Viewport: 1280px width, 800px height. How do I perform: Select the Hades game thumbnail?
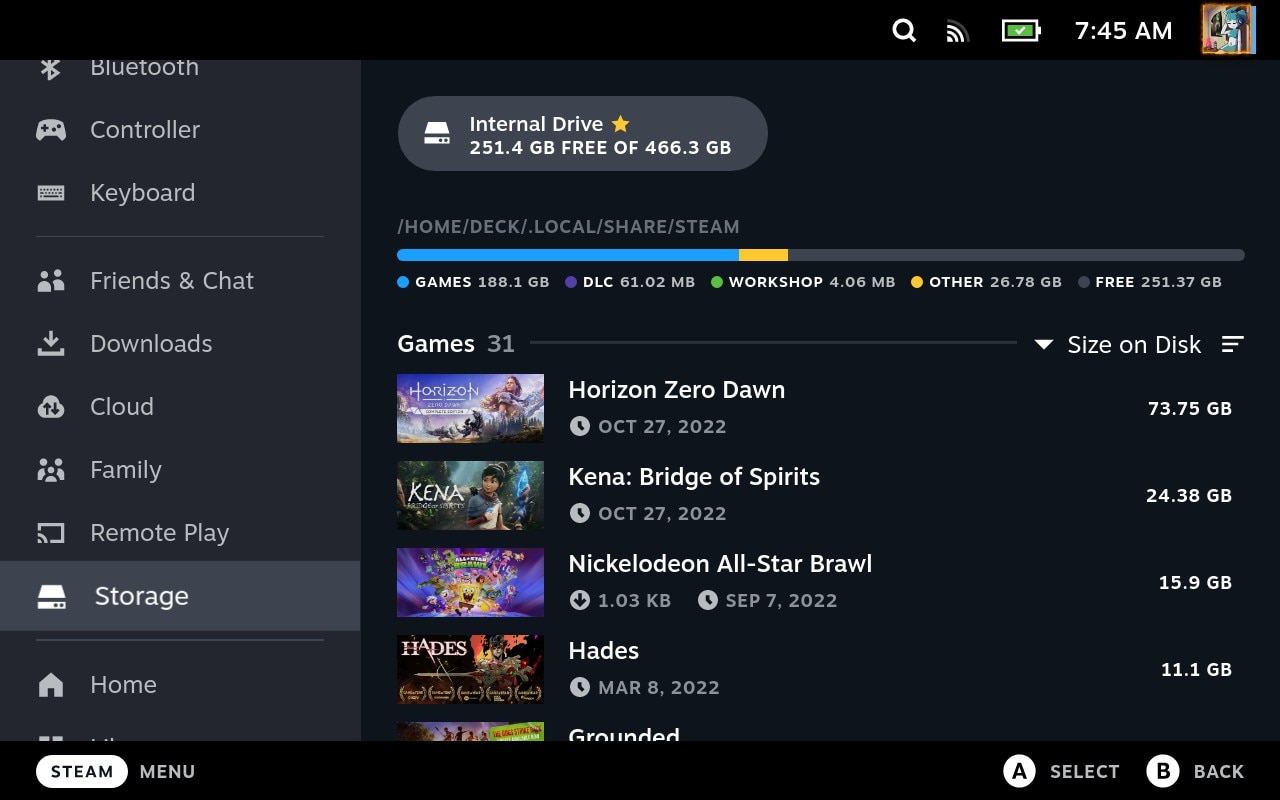pyautogui.click(x=470, y=669)
